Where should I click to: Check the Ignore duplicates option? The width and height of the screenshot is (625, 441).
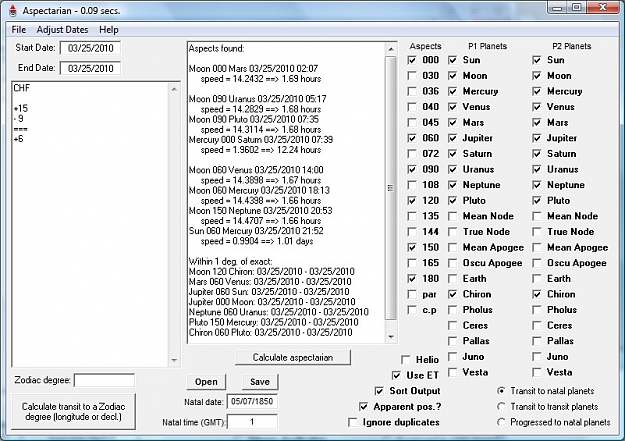[353, 422]
